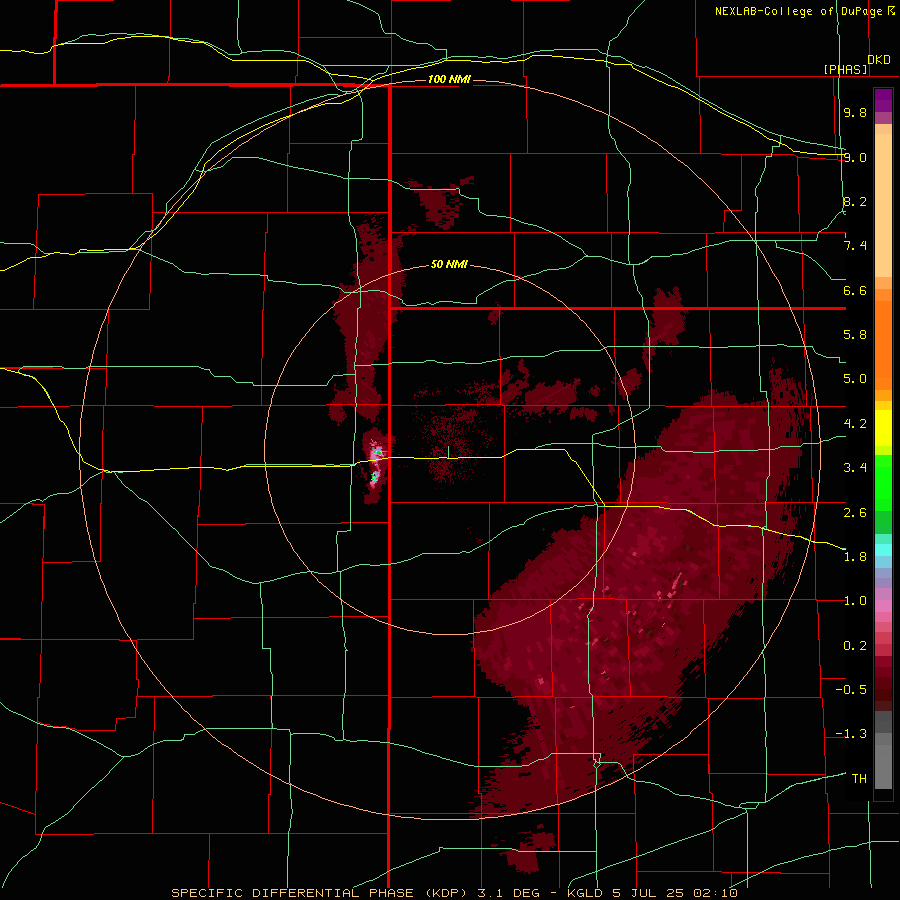
Task: Pick the pink band in the color bar
Action: point(883,606)
